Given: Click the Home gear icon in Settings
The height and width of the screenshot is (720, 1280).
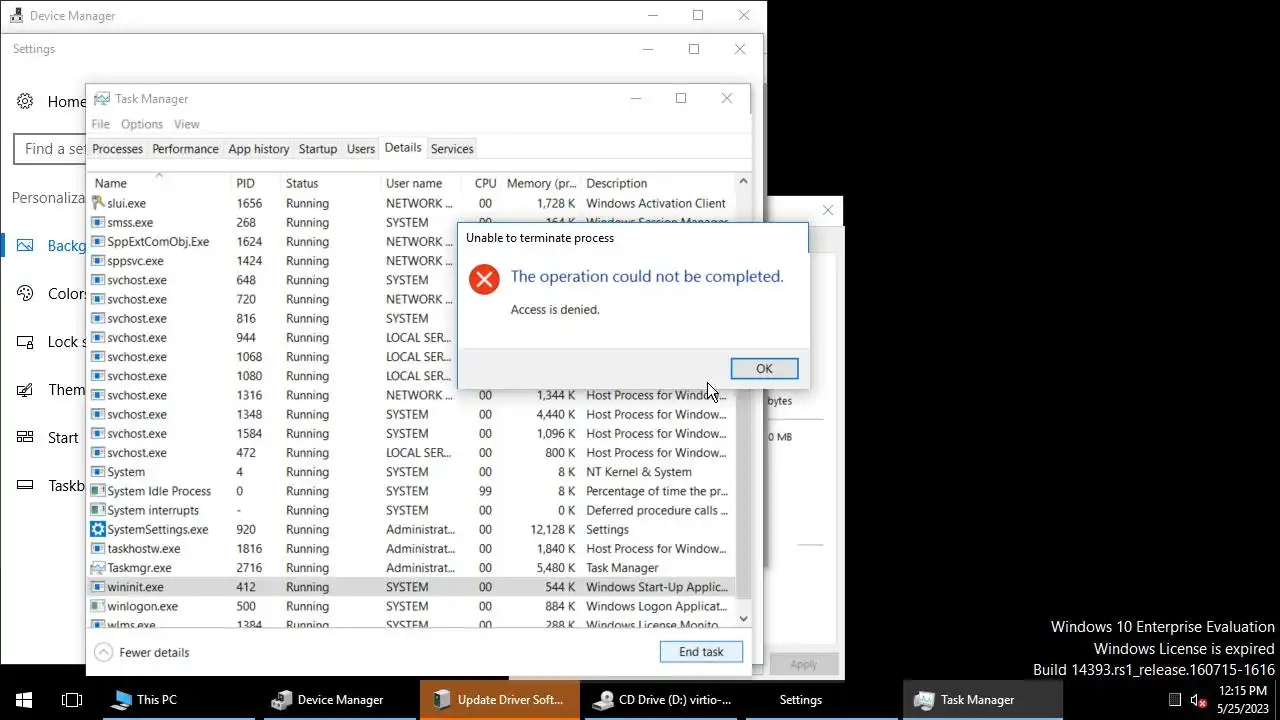Looking at the screenshot, I should (x=26, y=101).
